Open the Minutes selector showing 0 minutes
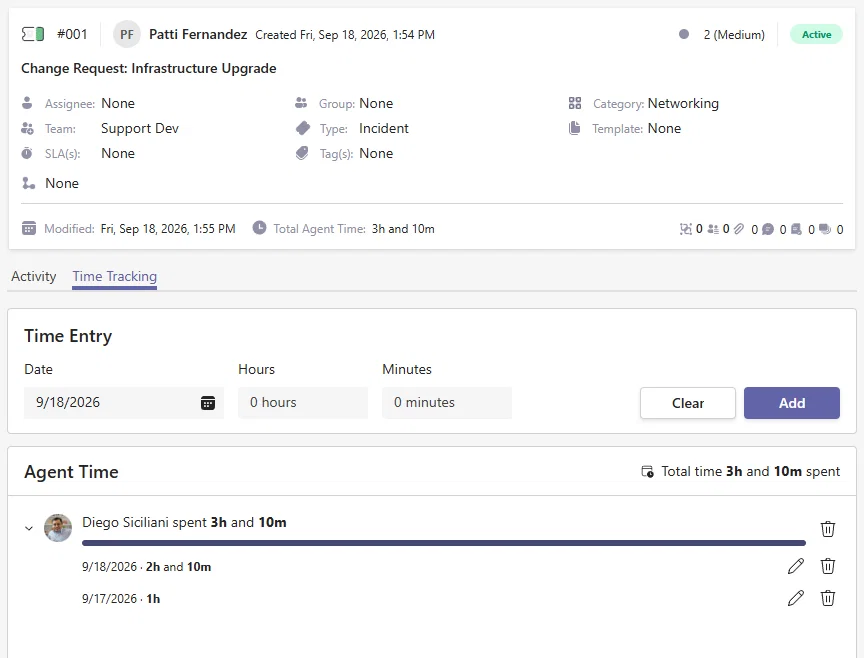Screen dimensions: 864x658 (447, 403)
